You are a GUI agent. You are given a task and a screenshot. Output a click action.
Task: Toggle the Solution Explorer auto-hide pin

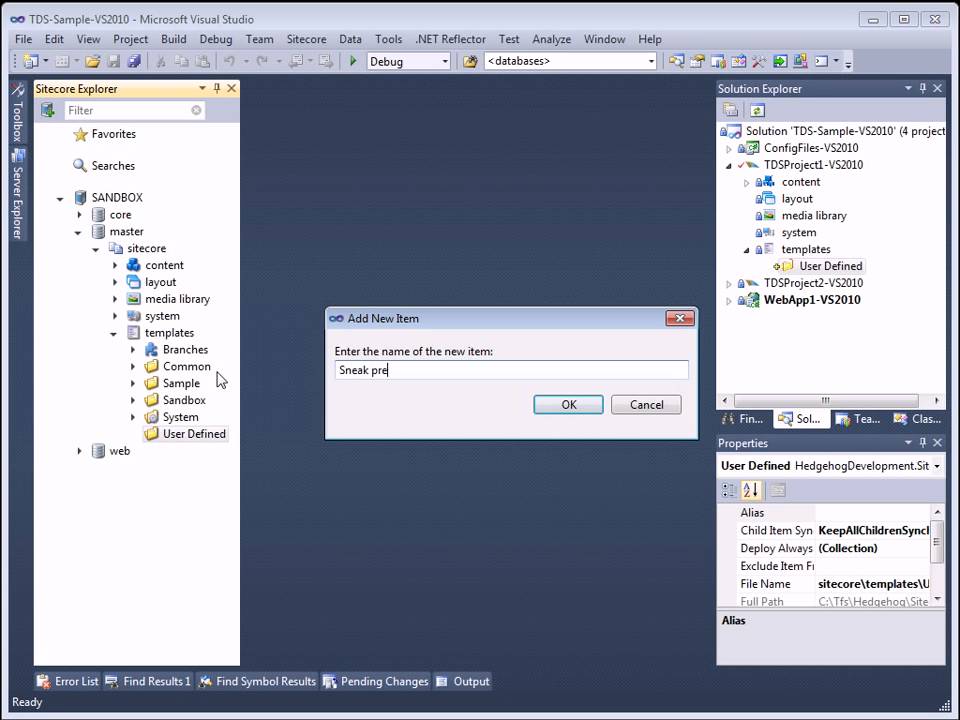923,89
